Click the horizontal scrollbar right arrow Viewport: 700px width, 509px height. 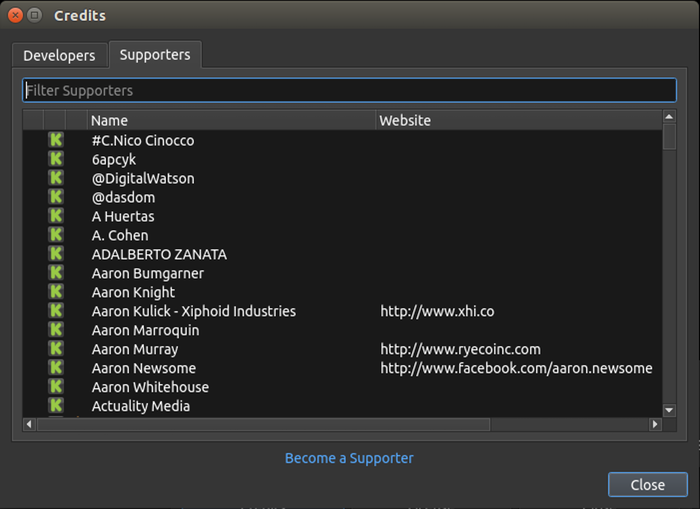click(655, 424)
